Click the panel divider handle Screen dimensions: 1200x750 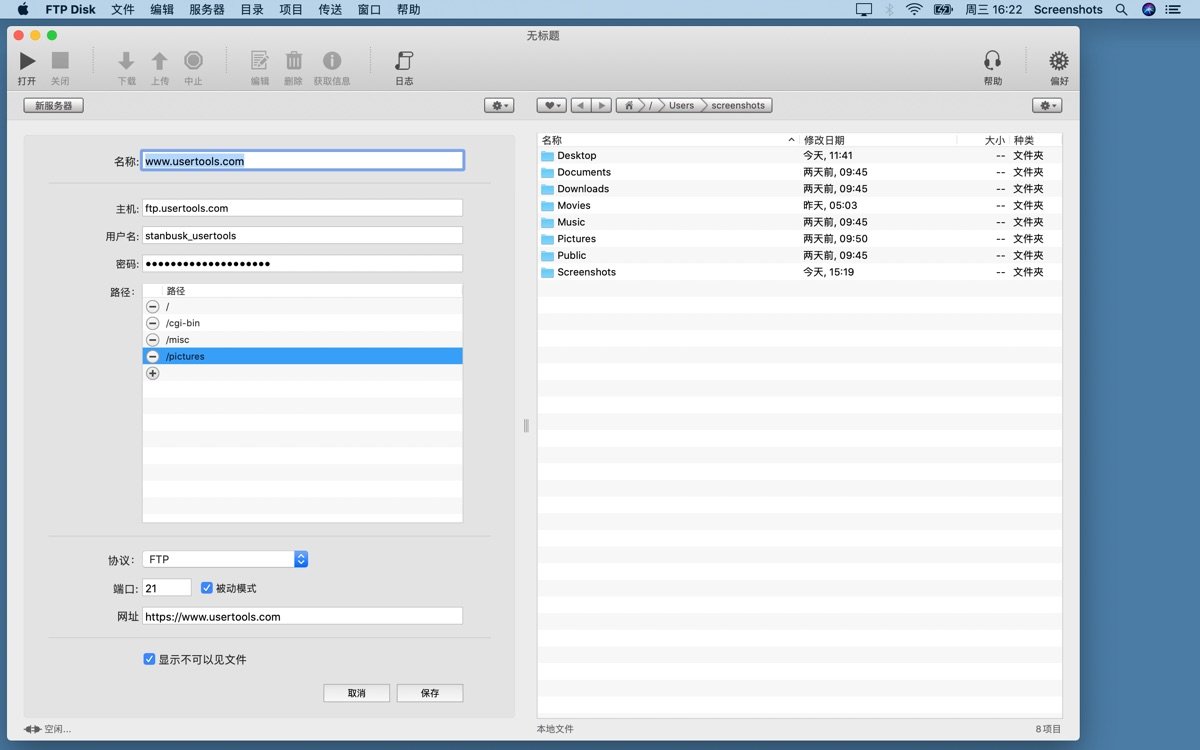[526, 426]
